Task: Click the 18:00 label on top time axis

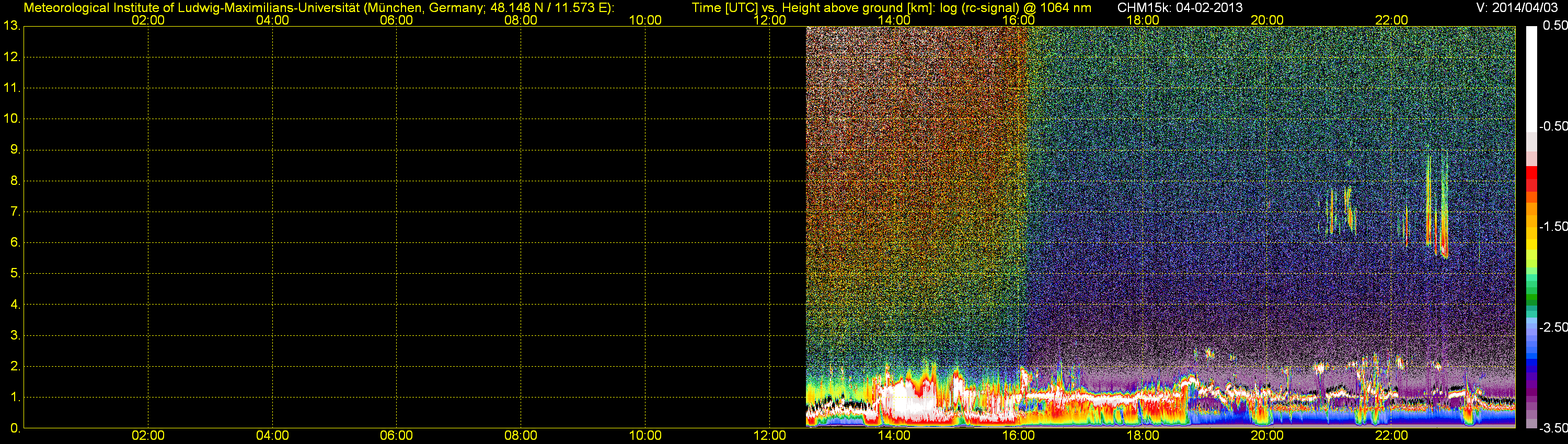Action: 1143,20
